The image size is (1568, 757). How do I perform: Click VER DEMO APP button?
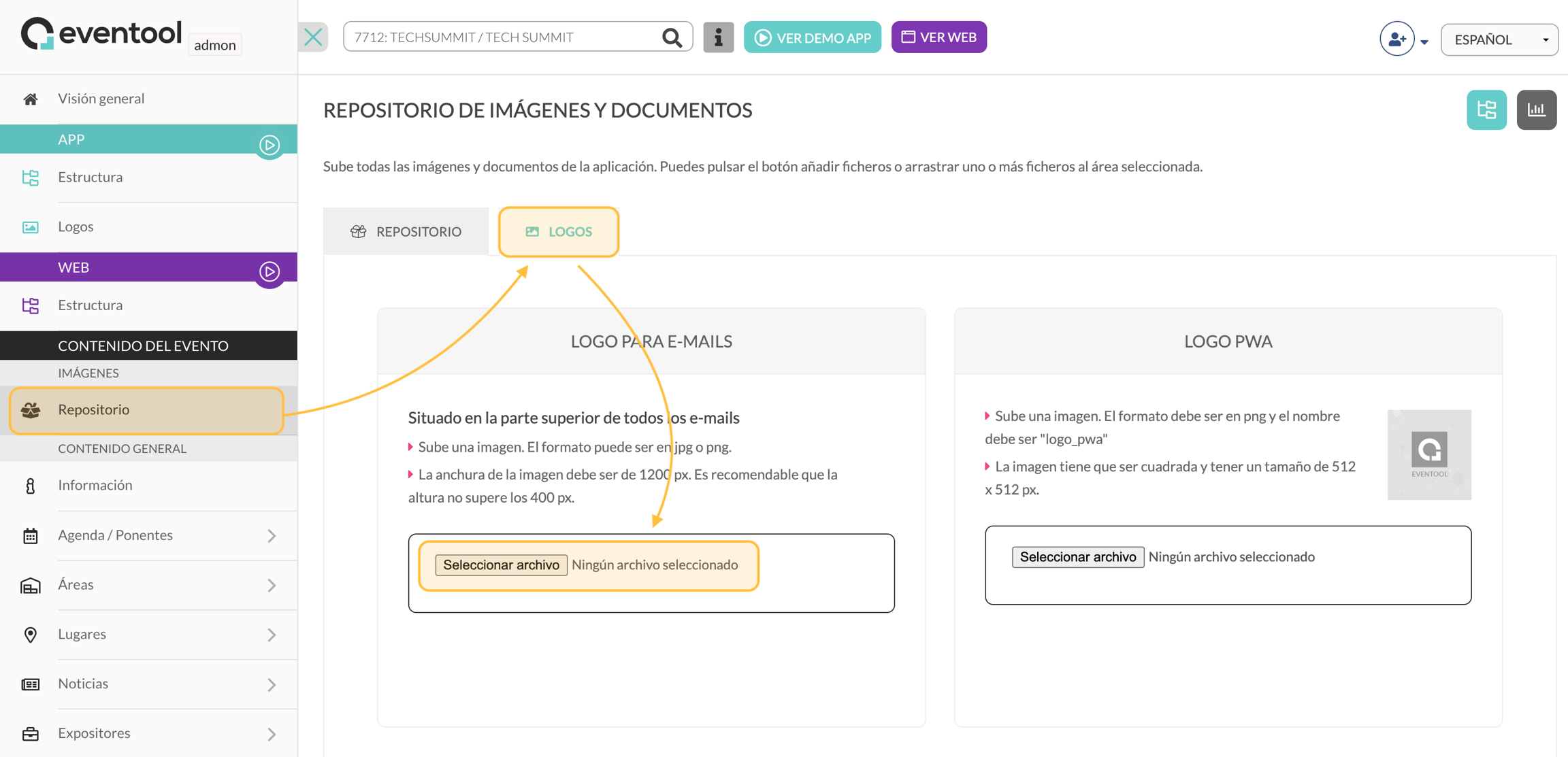pos(812,37)
